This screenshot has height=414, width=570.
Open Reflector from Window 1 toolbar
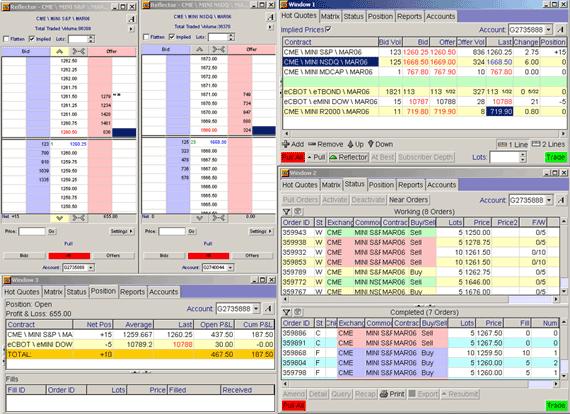[349, 157]
